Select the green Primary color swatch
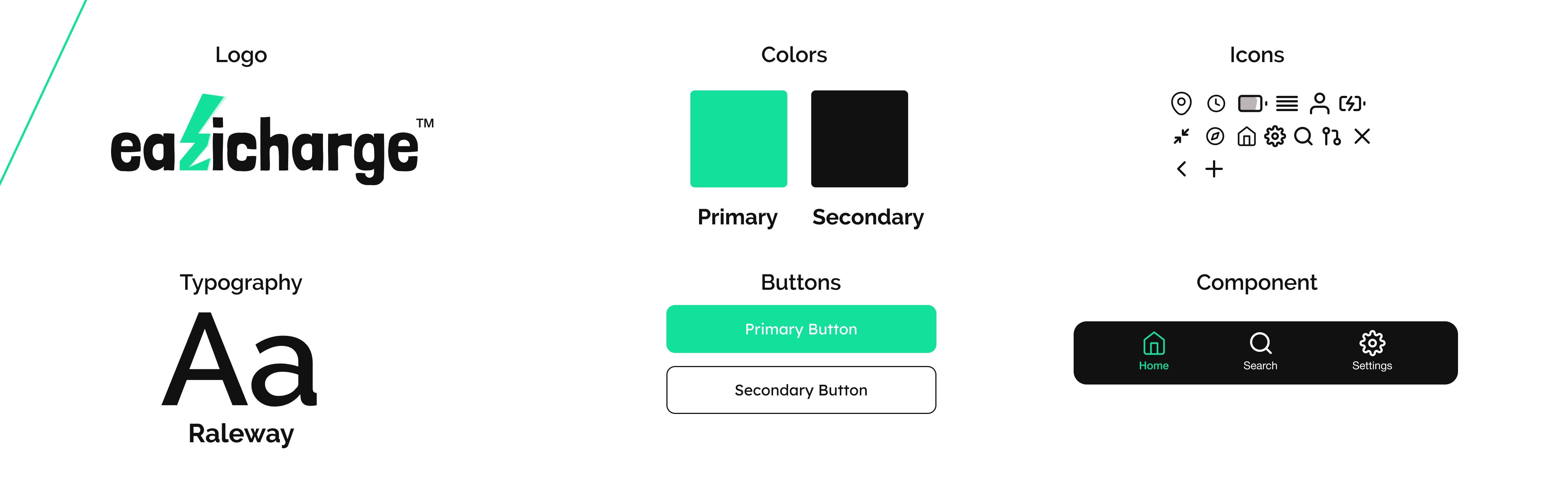This screenshot has width=1568, height=488. pos(738,139)
